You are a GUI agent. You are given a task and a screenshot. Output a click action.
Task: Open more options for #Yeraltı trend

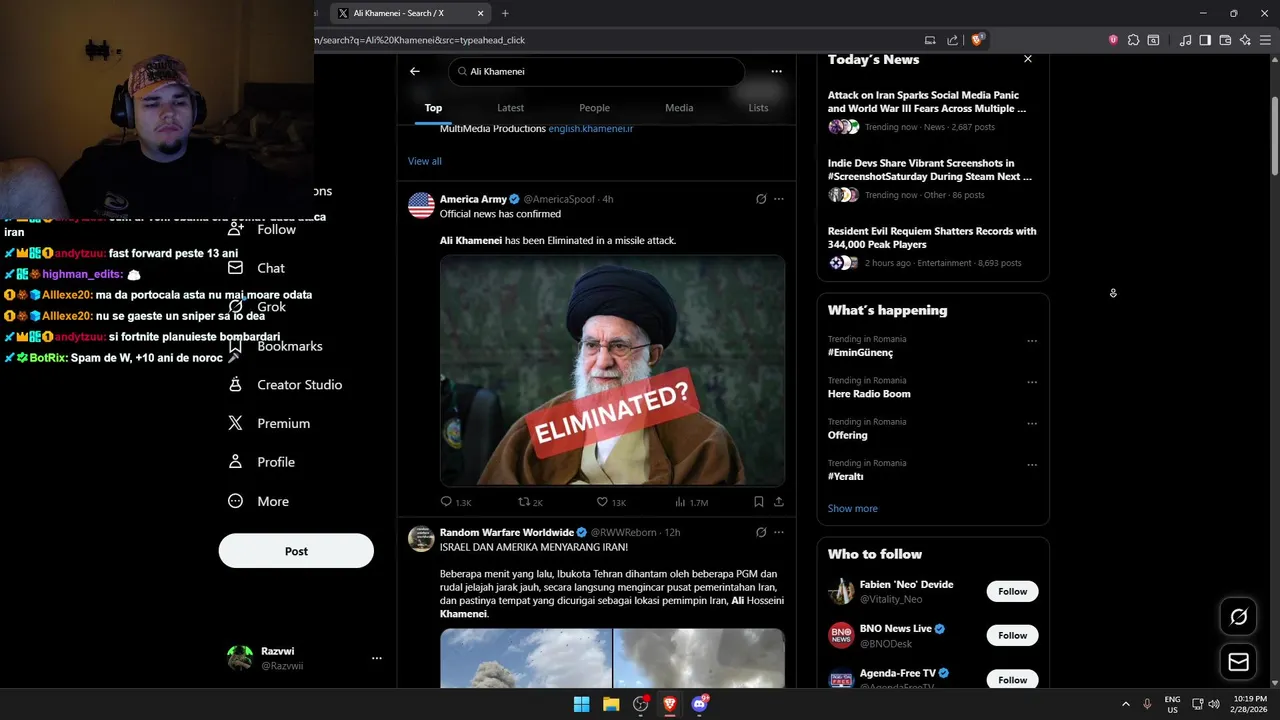tap(1032, 465)
